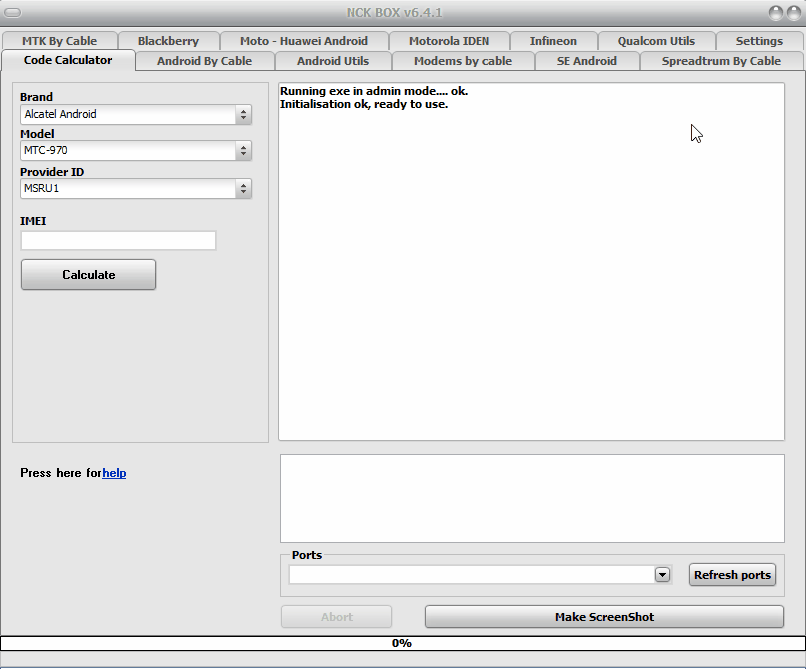The image size is (806, 669).
Task: Click the empty lower output text box
Action: click(x=532, y=498)
